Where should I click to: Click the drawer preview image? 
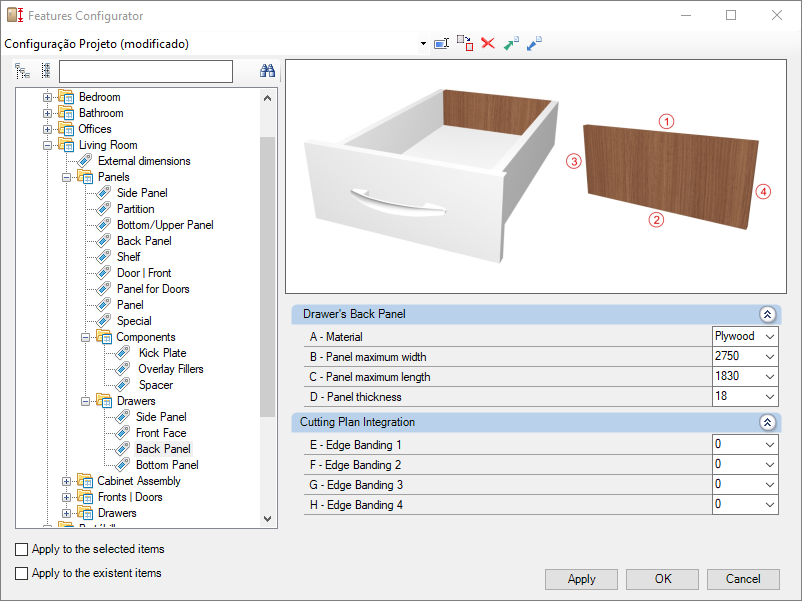click(536, 176)
